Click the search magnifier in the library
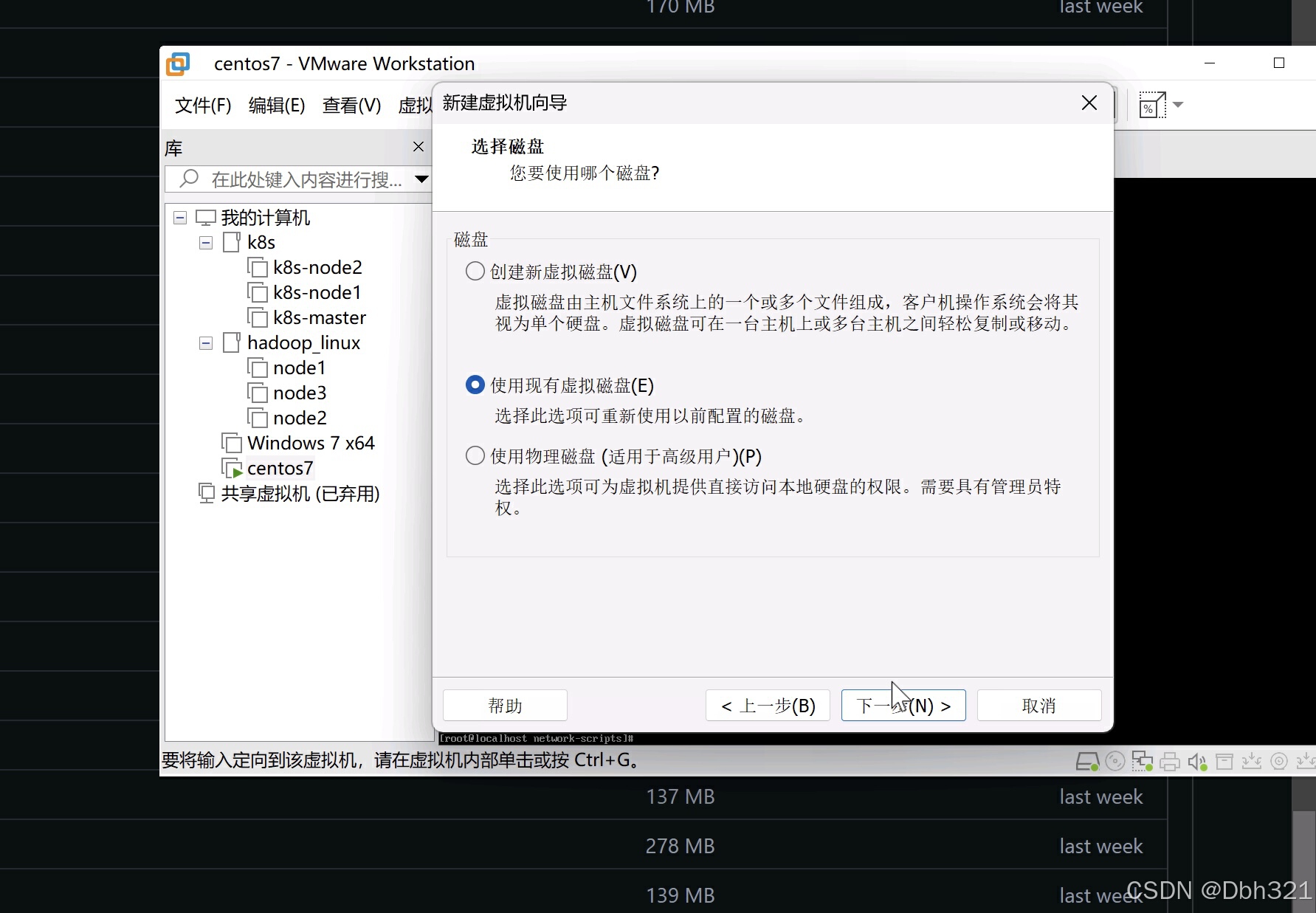The image size is (1316, 913). click(189, 178)
